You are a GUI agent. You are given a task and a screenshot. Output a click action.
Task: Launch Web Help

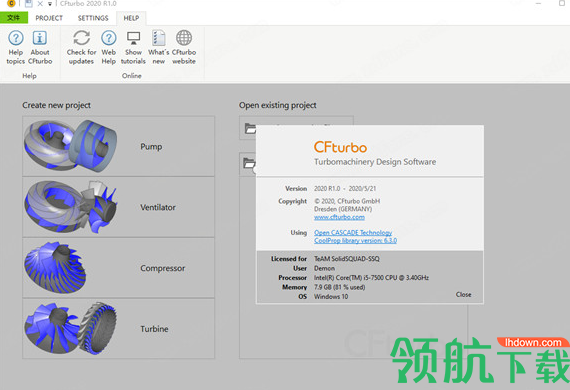(109, 47)
